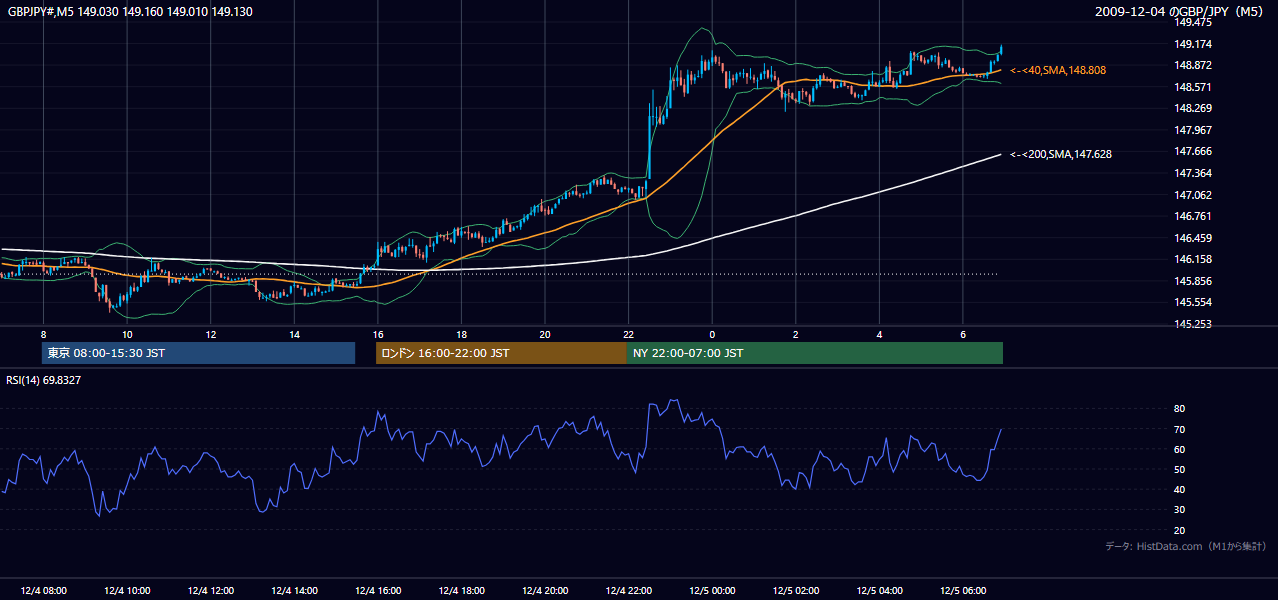This screenshot has height=600, width=1278.
Task: Click the 12/4 14:00 time label
Action: click(x=294, y=590)
